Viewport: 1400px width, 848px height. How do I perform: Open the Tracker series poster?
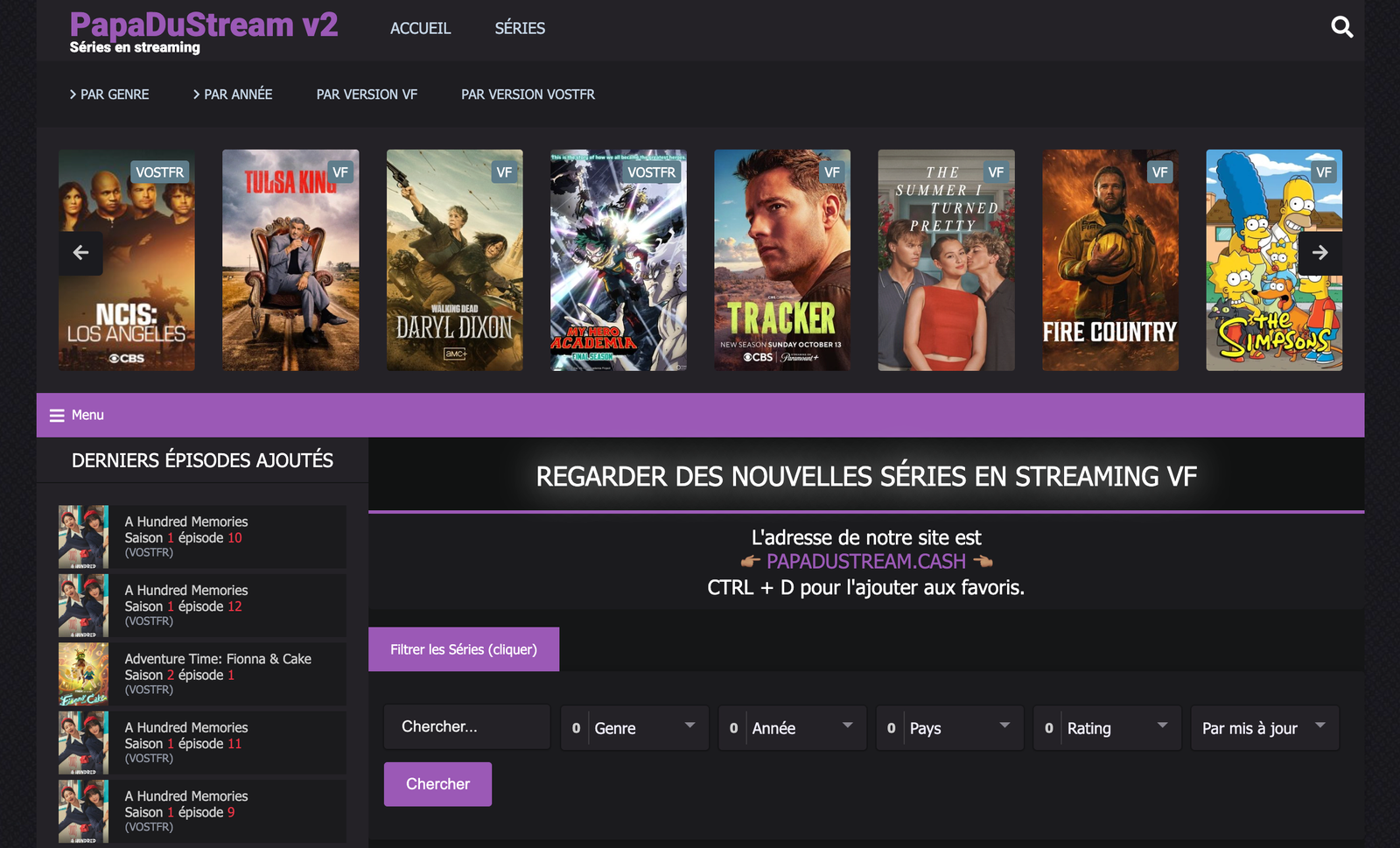[781, 260]
